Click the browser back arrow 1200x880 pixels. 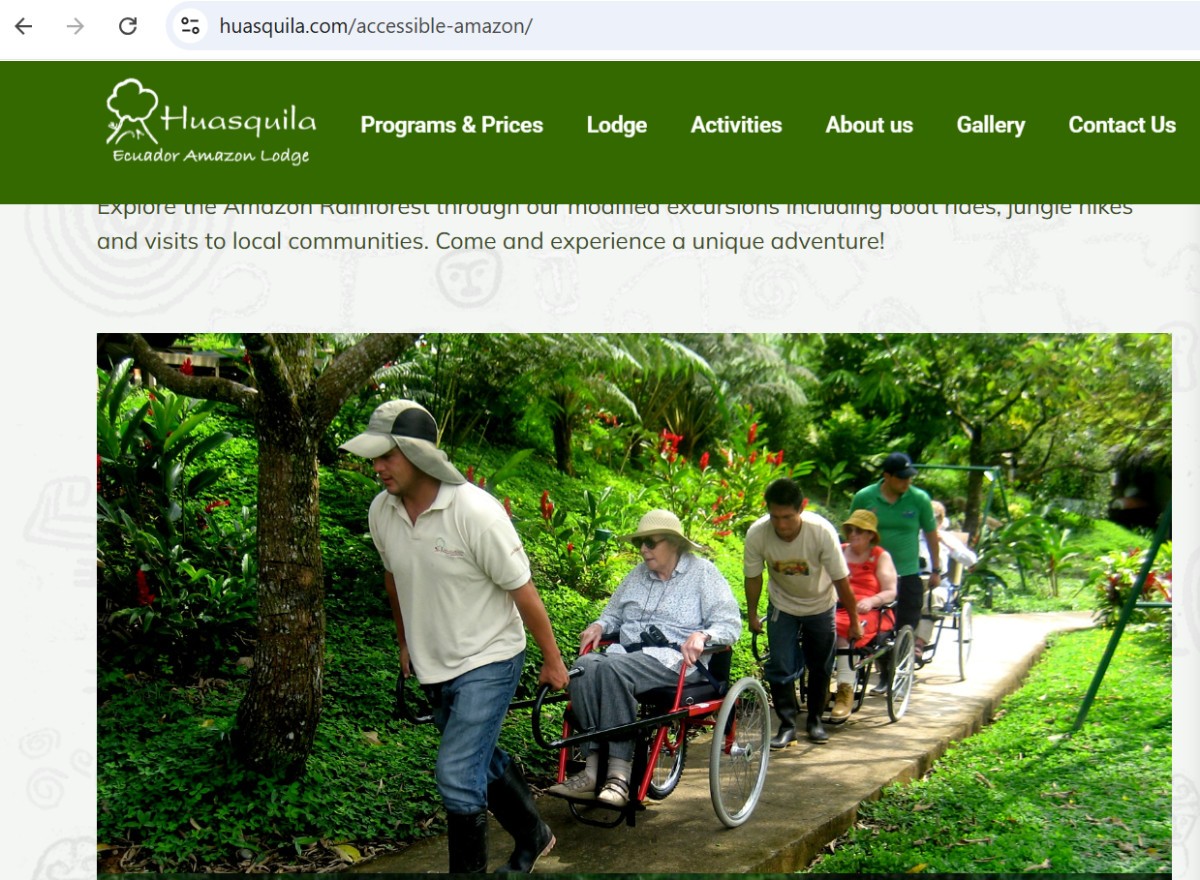pos(23,26)
